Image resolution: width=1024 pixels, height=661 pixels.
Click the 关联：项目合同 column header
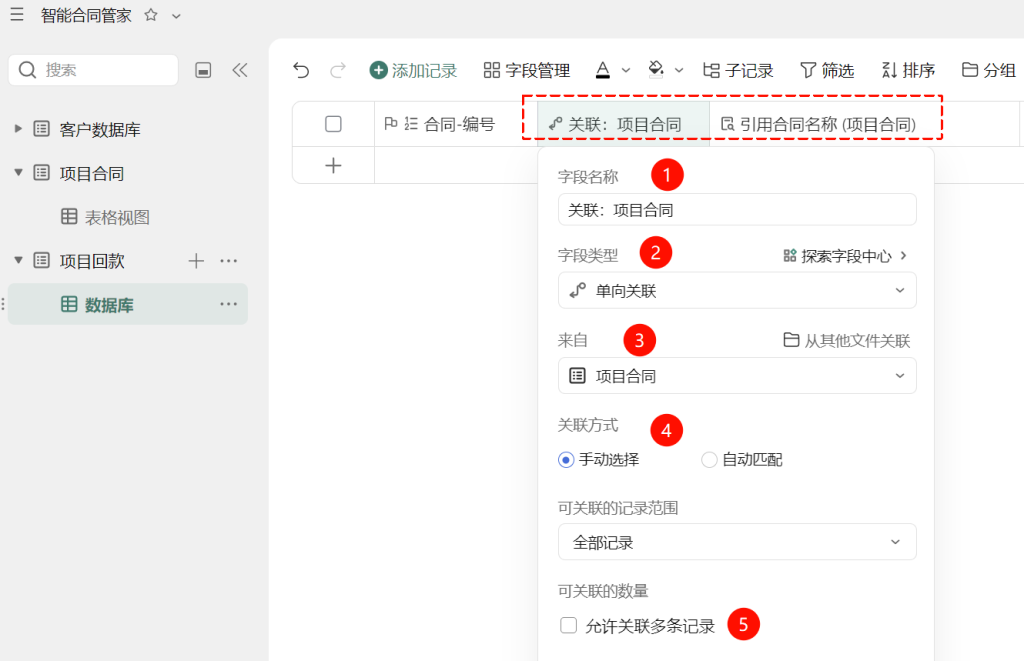point(624,123)
